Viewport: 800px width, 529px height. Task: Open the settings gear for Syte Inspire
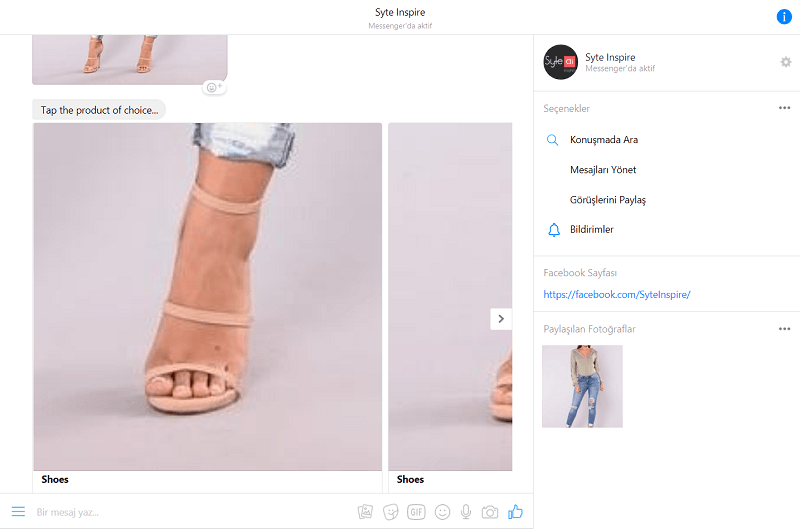785,62
